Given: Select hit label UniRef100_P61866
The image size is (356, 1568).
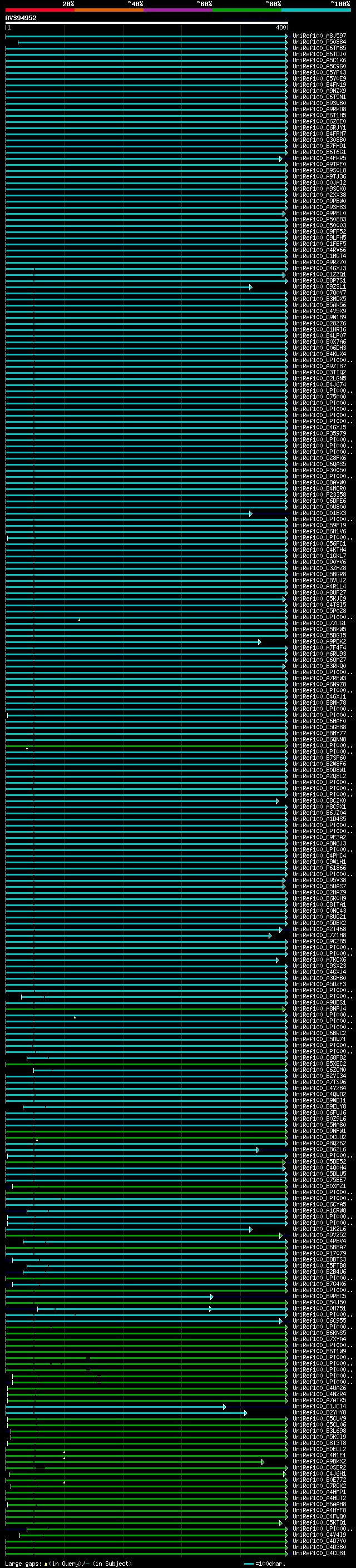Looking at the screenshot, I should coord(319,868).
